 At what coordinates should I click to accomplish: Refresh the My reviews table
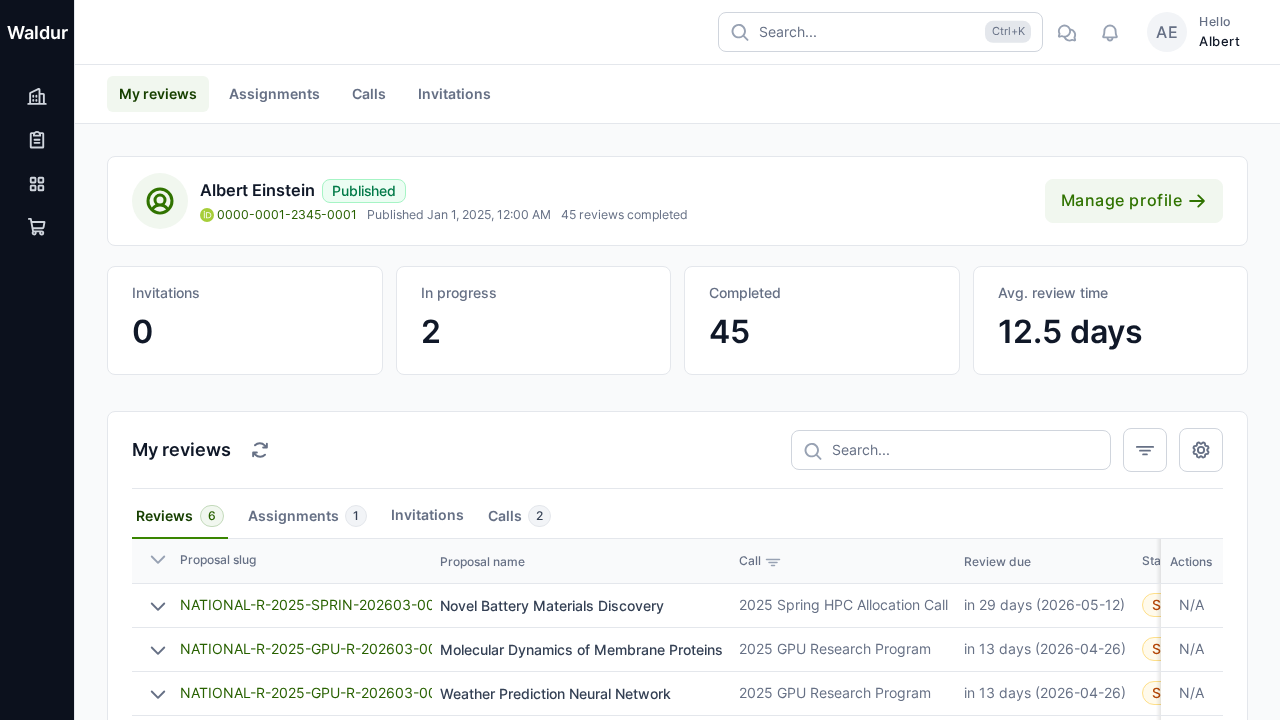[260, 450]
